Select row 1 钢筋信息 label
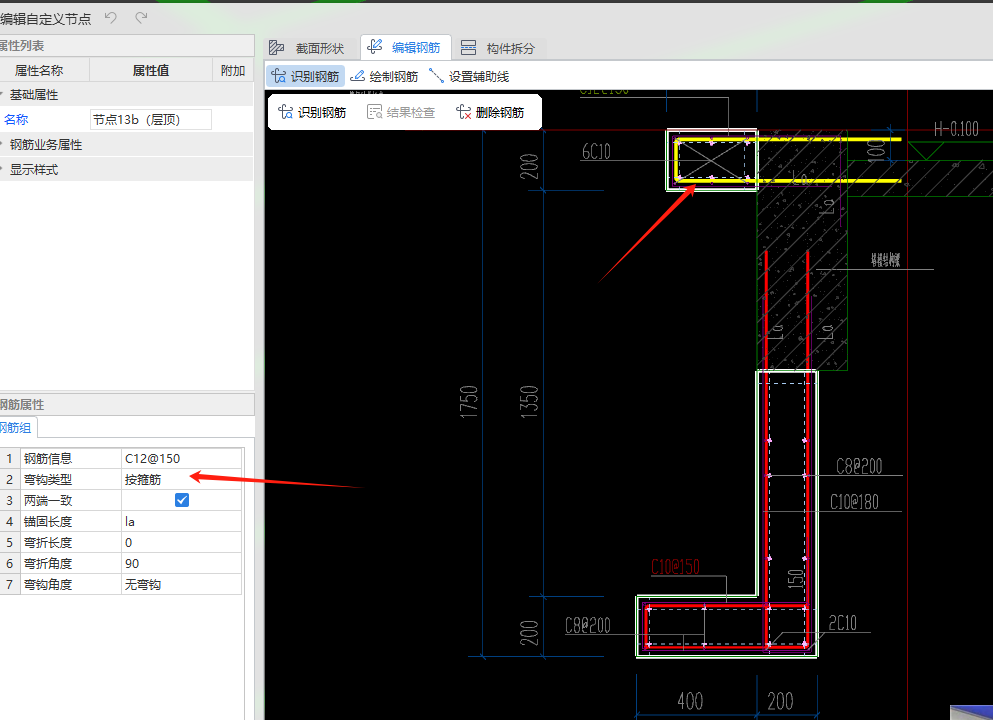The width and height of the screenshot is (993, 720). tap(48, 458)
